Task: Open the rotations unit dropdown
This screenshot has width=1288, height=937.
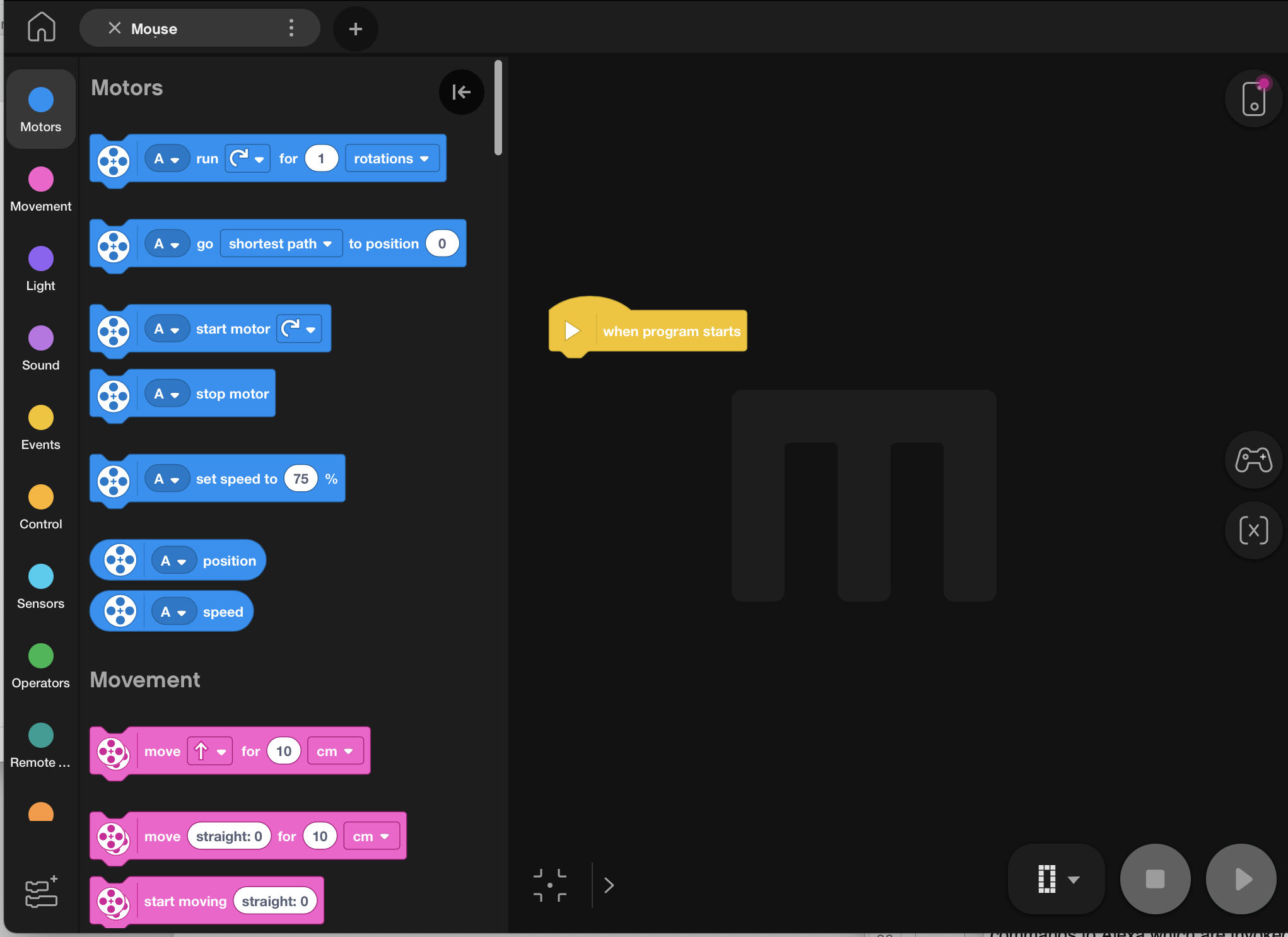Action: pyautogui.click(x=391, y=159)
